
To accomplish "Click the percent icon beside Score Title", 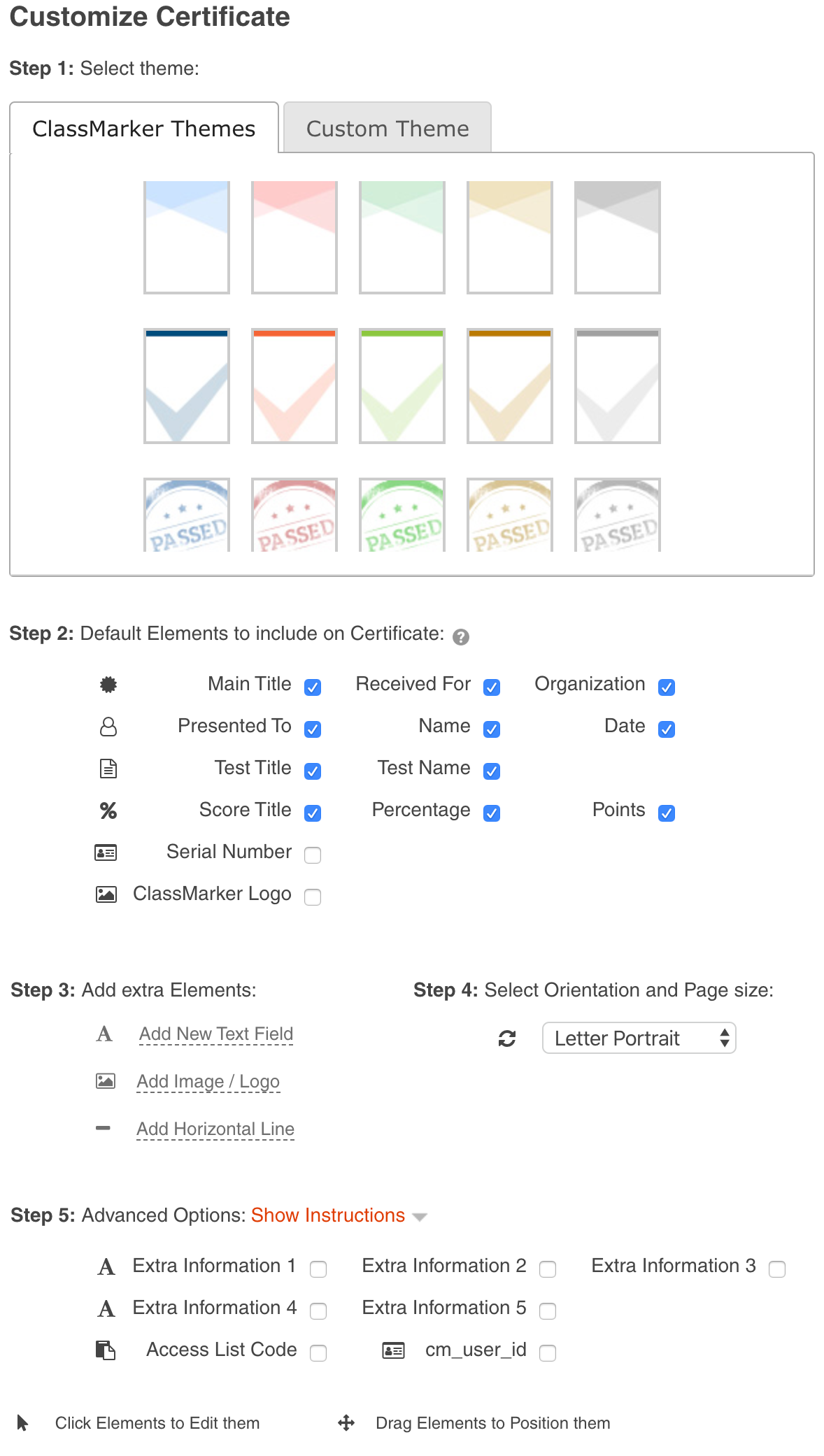I will pos(108,811).
